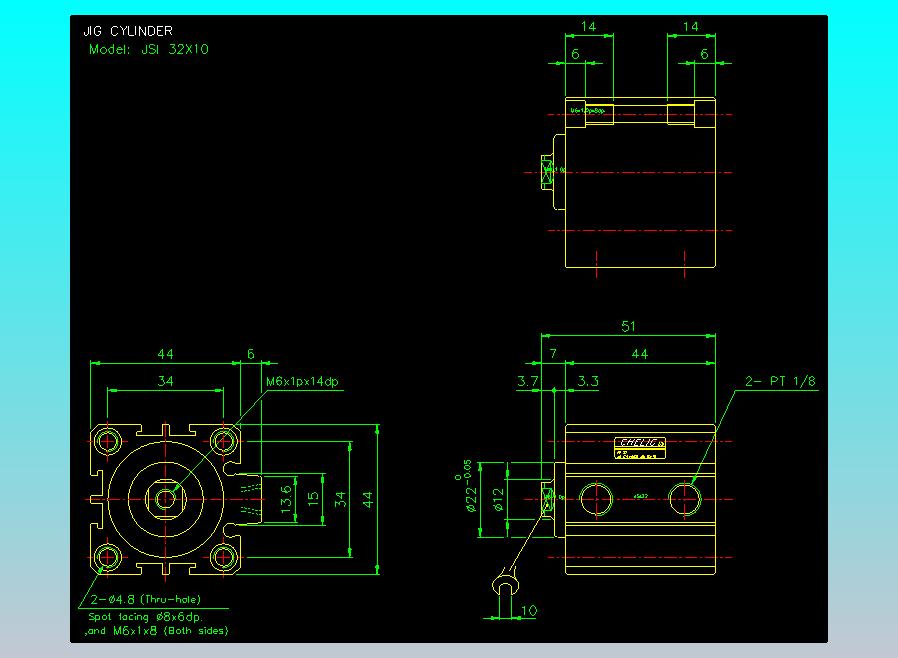Select the ",and M6x1x8 (Both sides)" note
Viewport: 898px width, 658px height.
[x=156, y=631]
